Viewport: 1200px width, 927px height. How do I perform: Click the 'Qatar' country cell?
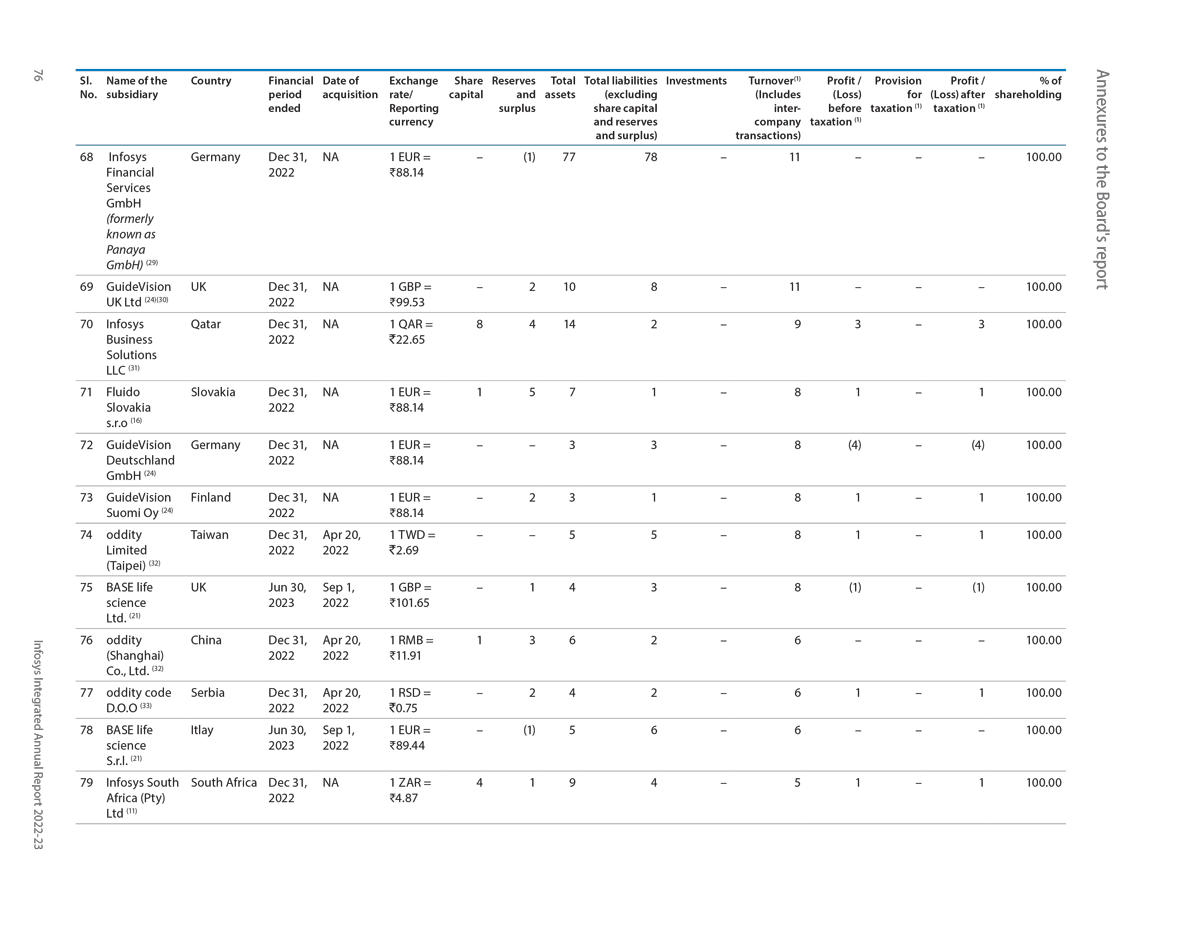[206, 324]
